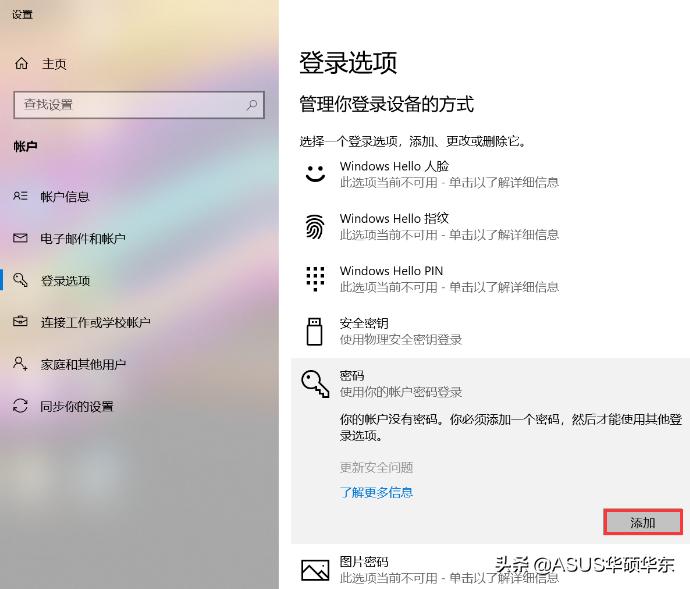Expand the 图片密码 sign-in option
Screen dimensions: 690x589
coord(490,569)
